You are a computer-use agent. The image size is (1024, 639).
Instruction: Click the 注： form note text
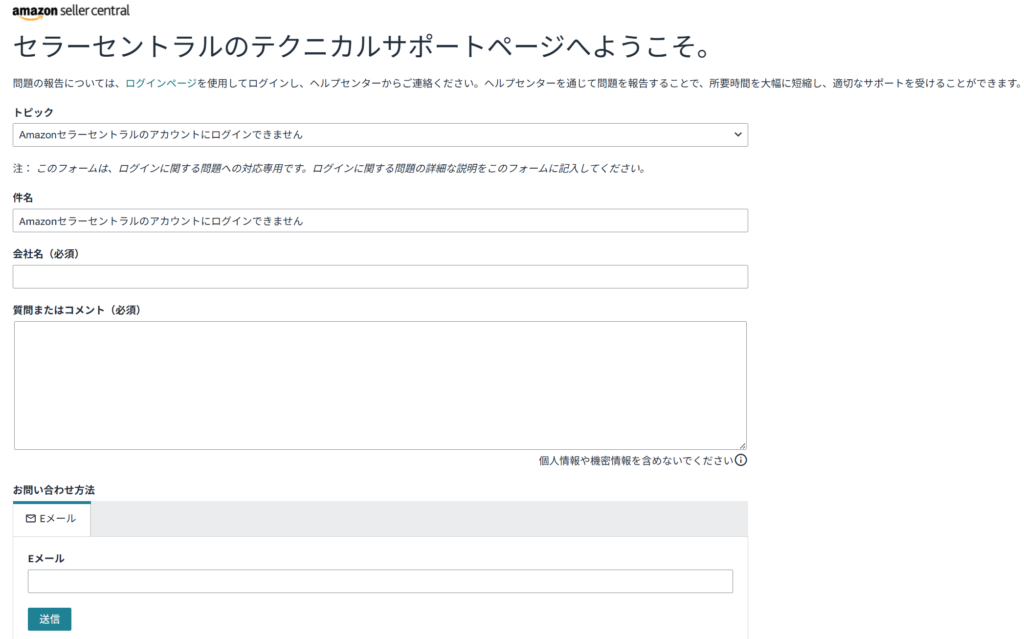tap(330, 169)
